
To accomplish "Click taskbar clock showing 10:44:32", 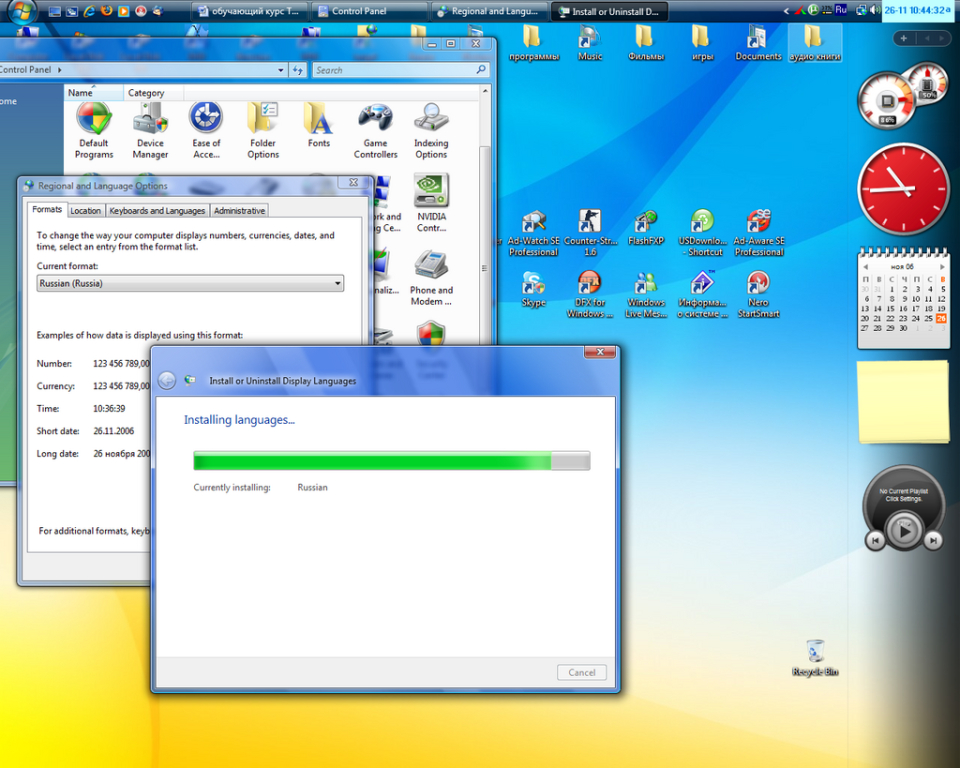I will (x=918, y=10).
